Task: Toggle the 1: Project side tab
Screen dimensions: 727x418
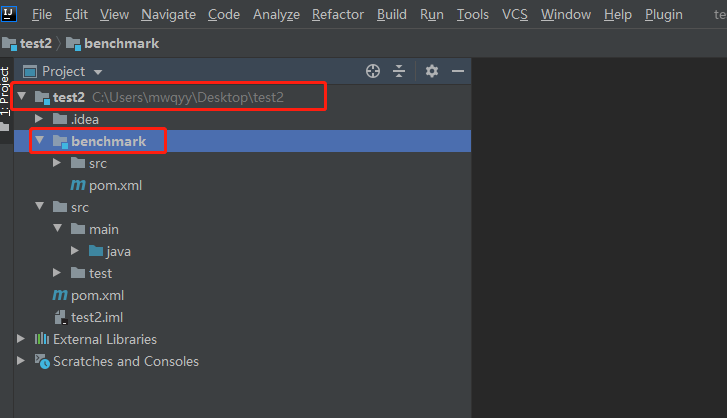Action: tap(5, 91)
